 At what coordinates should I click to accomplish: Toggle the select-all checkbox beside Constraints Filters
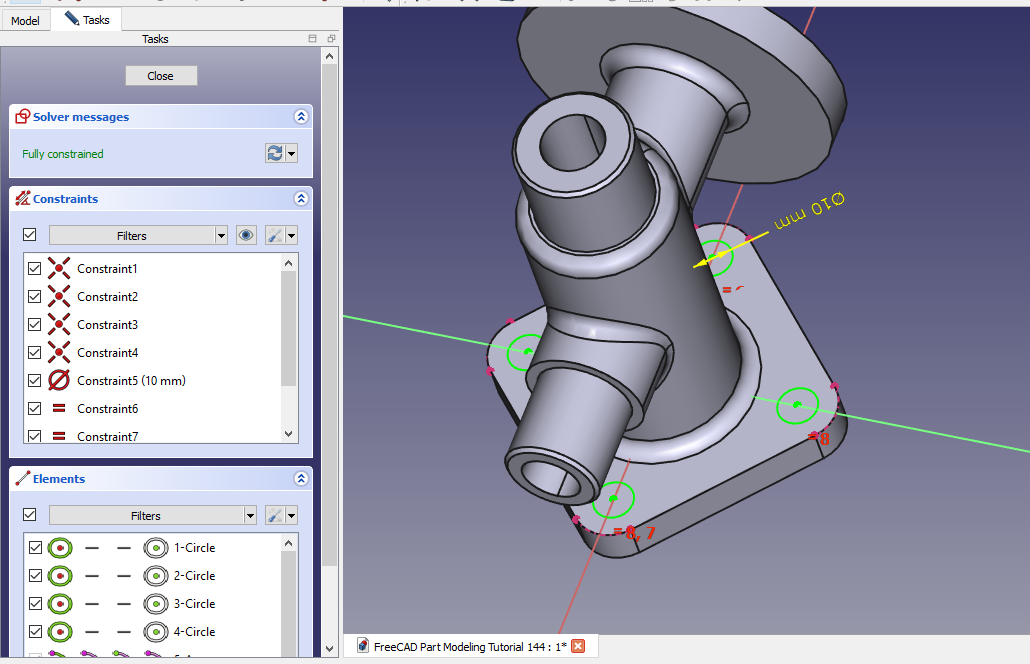click(x=29, y=235)
